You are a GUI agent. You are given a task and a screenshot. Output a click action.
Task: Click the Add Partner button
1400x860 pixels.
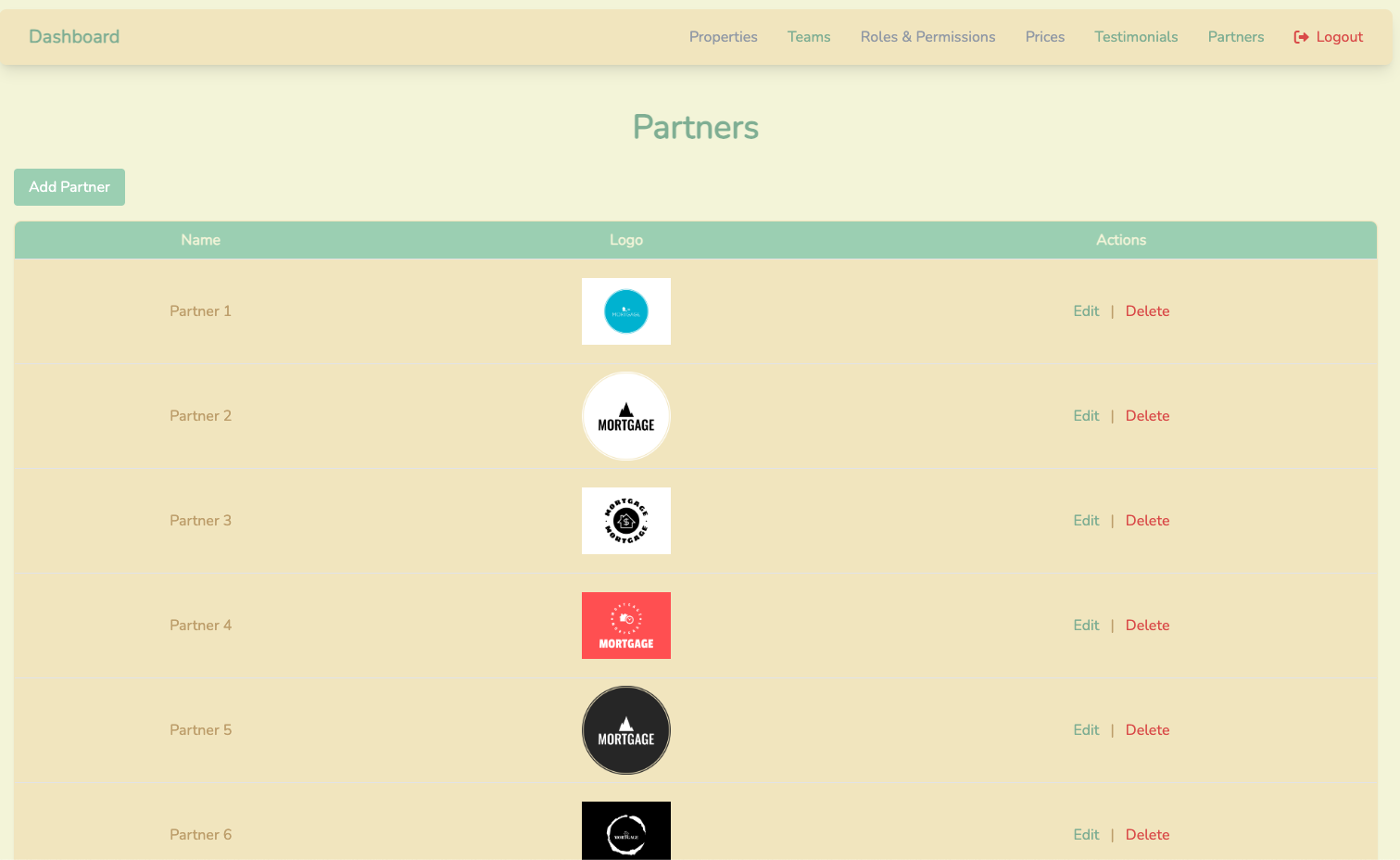click(x=69, y=186)
